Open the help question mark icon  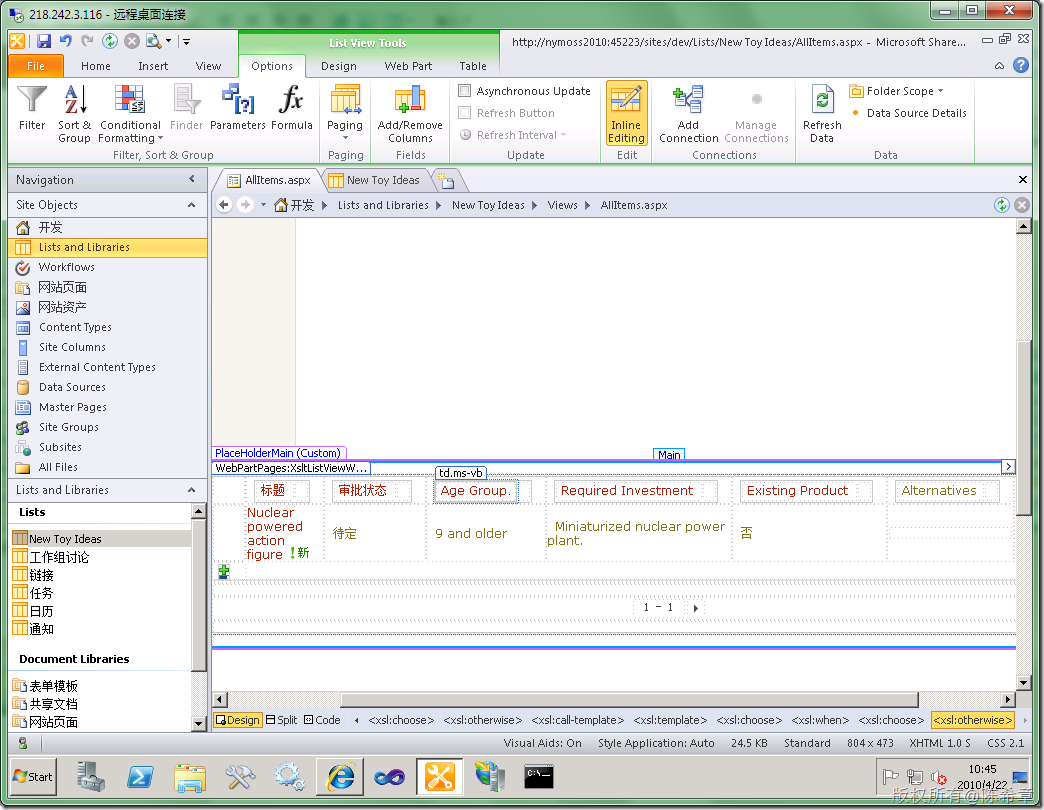1021,65
